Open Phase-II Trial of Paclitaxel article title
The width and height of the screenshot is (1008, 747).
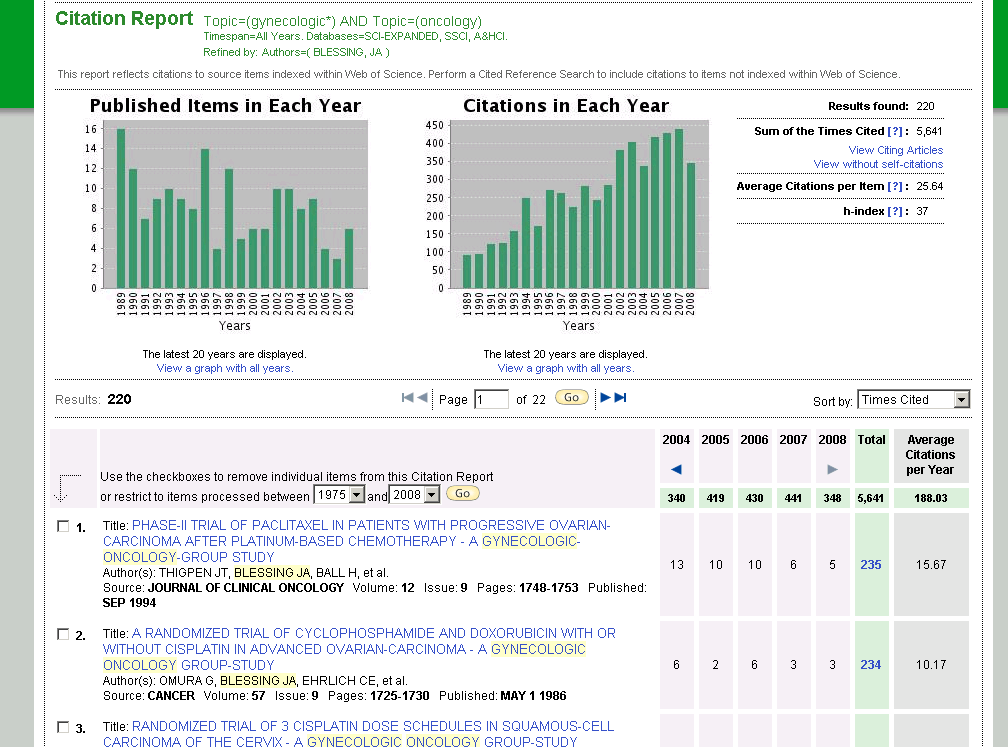pos(357,541)
